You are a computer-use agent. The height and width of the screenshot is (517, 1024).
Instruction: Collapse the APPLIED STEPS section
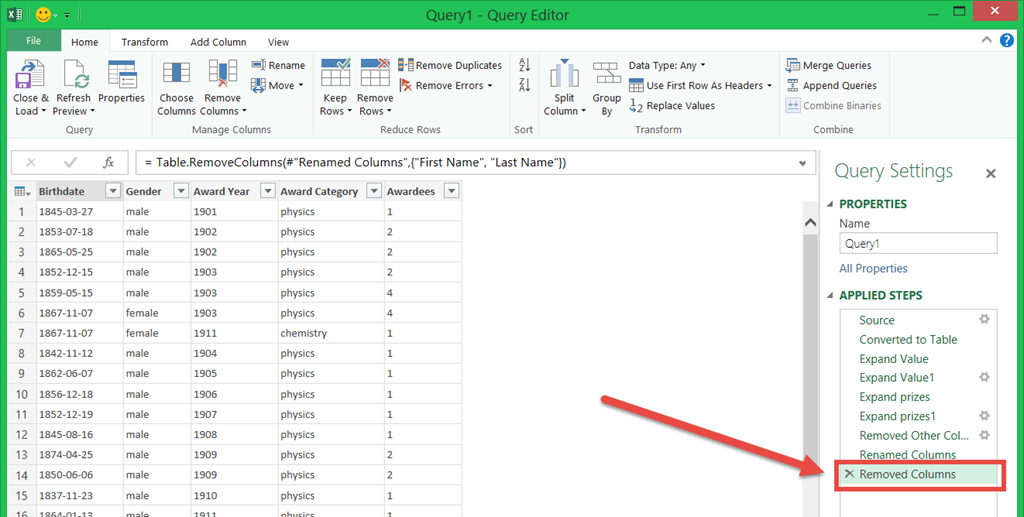click(830, 296)
